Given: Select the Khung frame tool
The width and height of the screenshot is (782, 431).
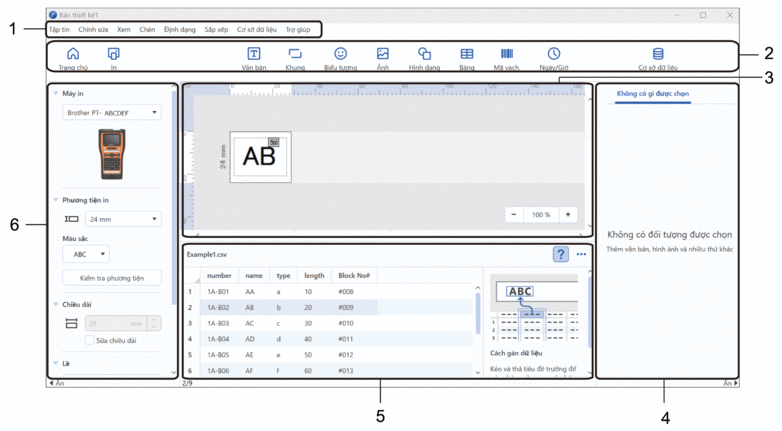Looking at the screenshot, I should (x=295, y=54).
